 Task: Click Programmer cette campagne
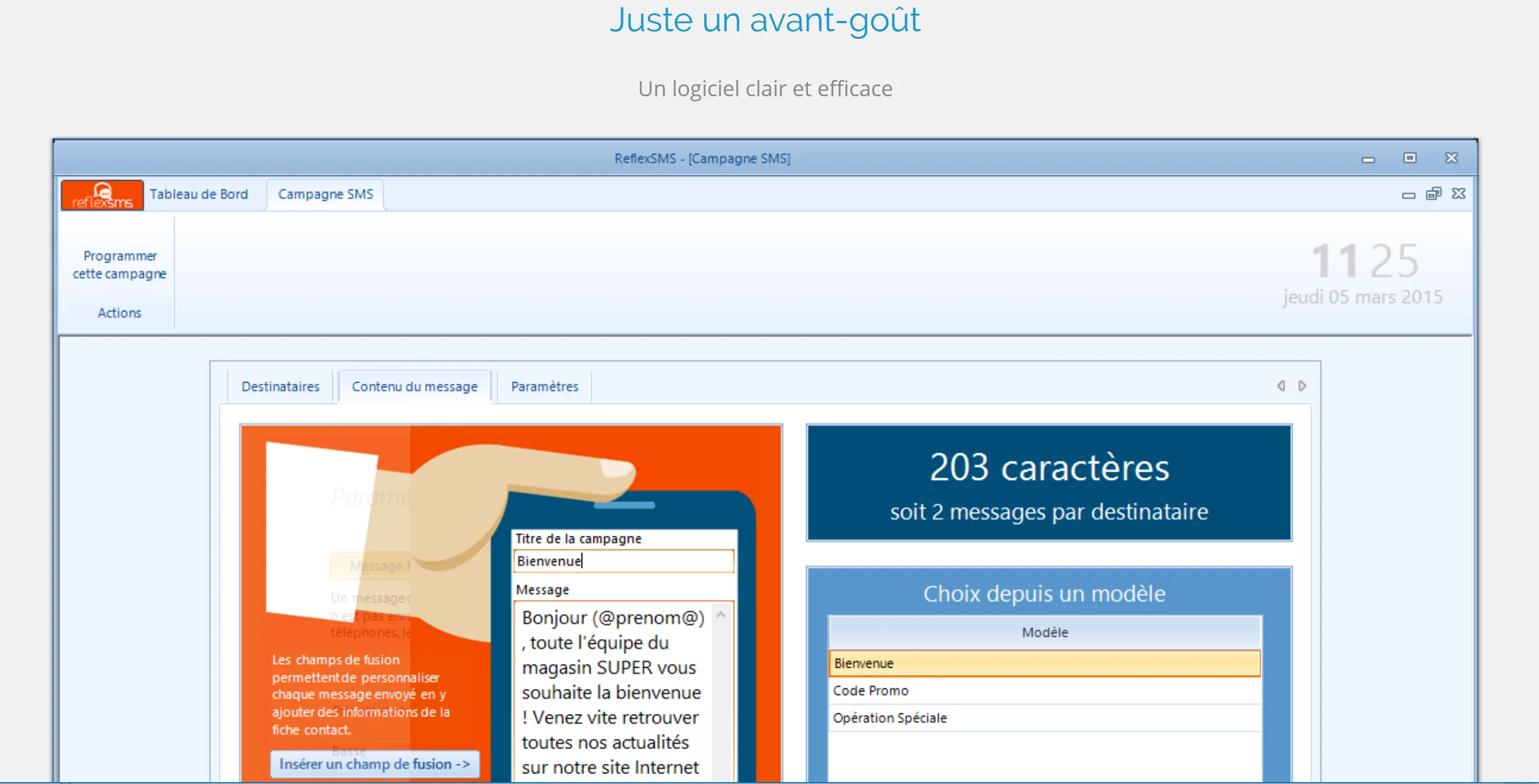pos(119,265)
